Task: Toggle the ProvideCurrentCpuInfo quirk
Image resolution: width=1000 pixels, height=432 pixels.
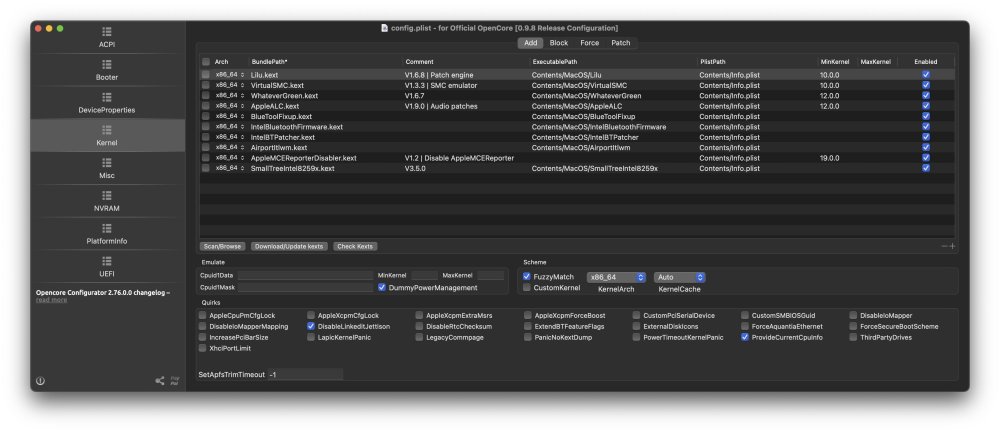Action: (744, 337)
